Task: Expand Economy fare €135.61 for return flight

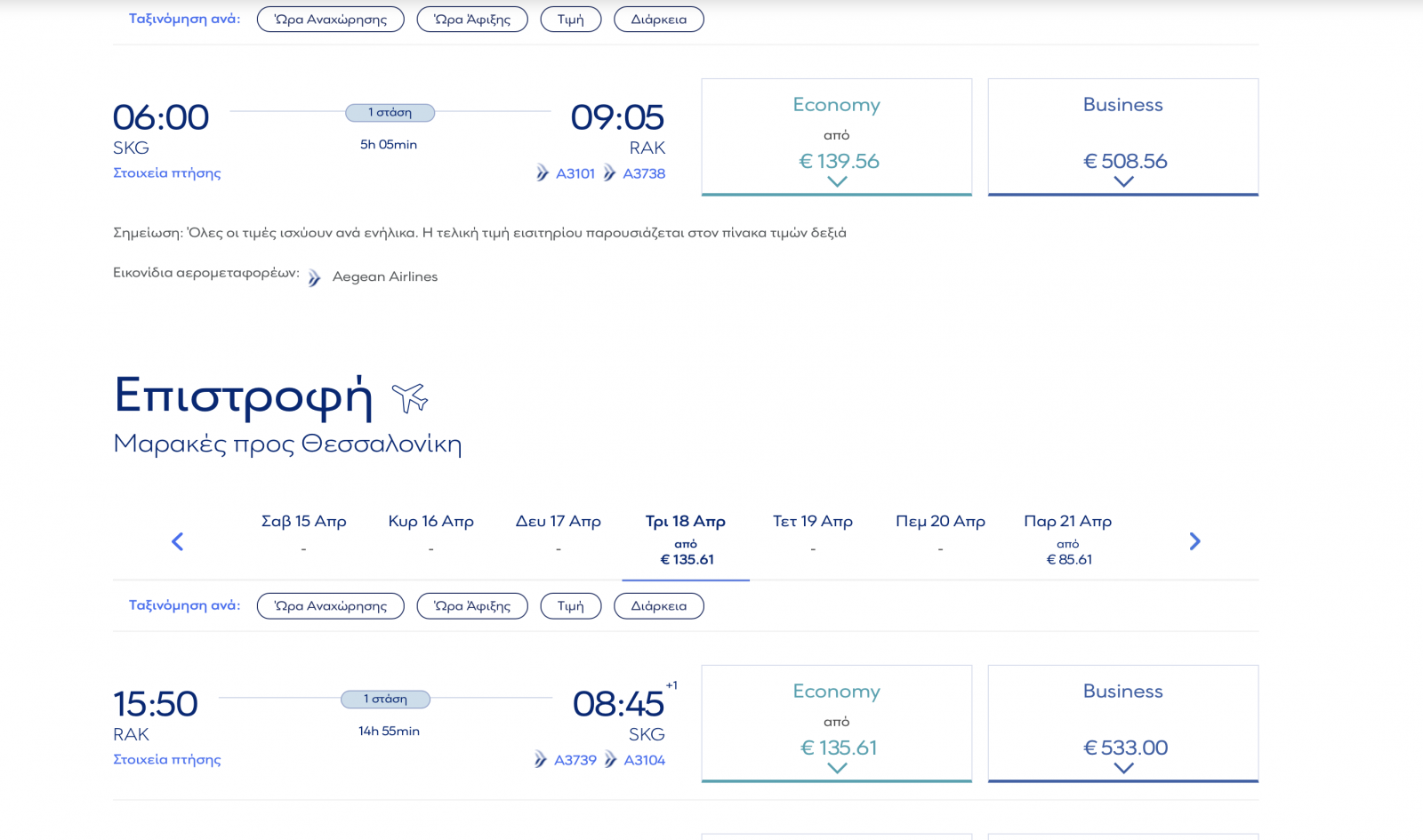Action: click(836, 724)
